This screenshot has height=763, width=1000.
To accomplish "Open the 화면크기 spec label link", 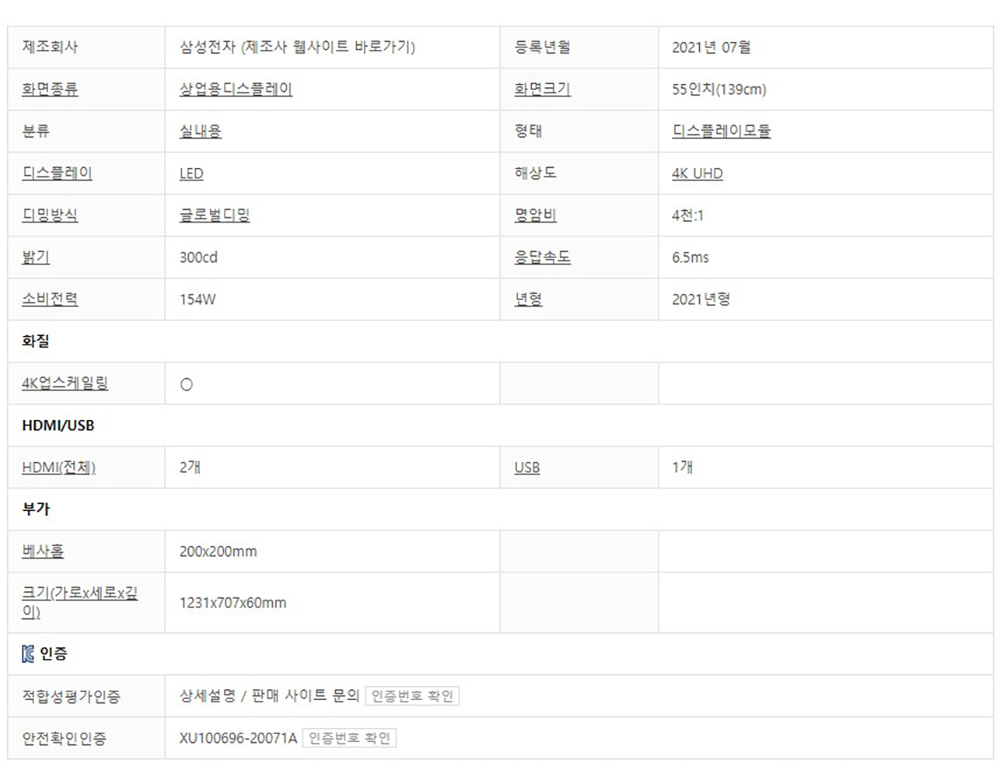I will tap(542, 89).
